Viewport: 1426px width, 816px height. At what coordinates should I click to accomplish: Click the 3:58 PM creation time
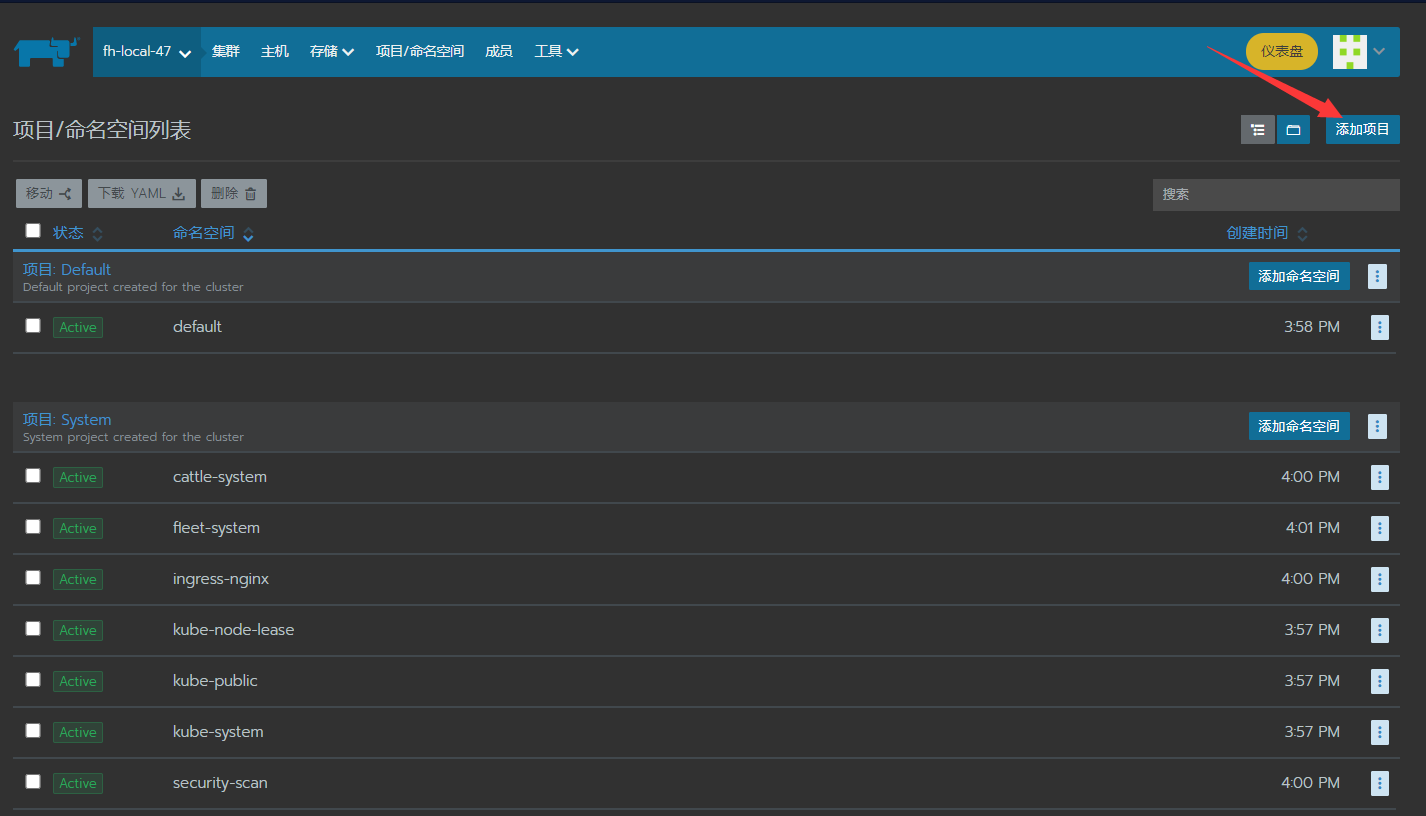click(x=1312, y=327)
